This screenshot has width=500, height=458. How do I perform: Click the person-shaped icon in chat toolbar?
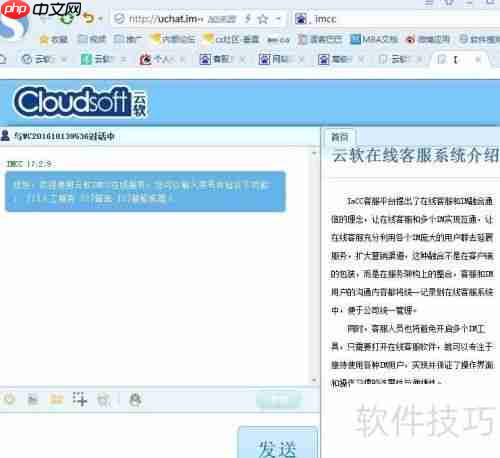pos(135,399)
